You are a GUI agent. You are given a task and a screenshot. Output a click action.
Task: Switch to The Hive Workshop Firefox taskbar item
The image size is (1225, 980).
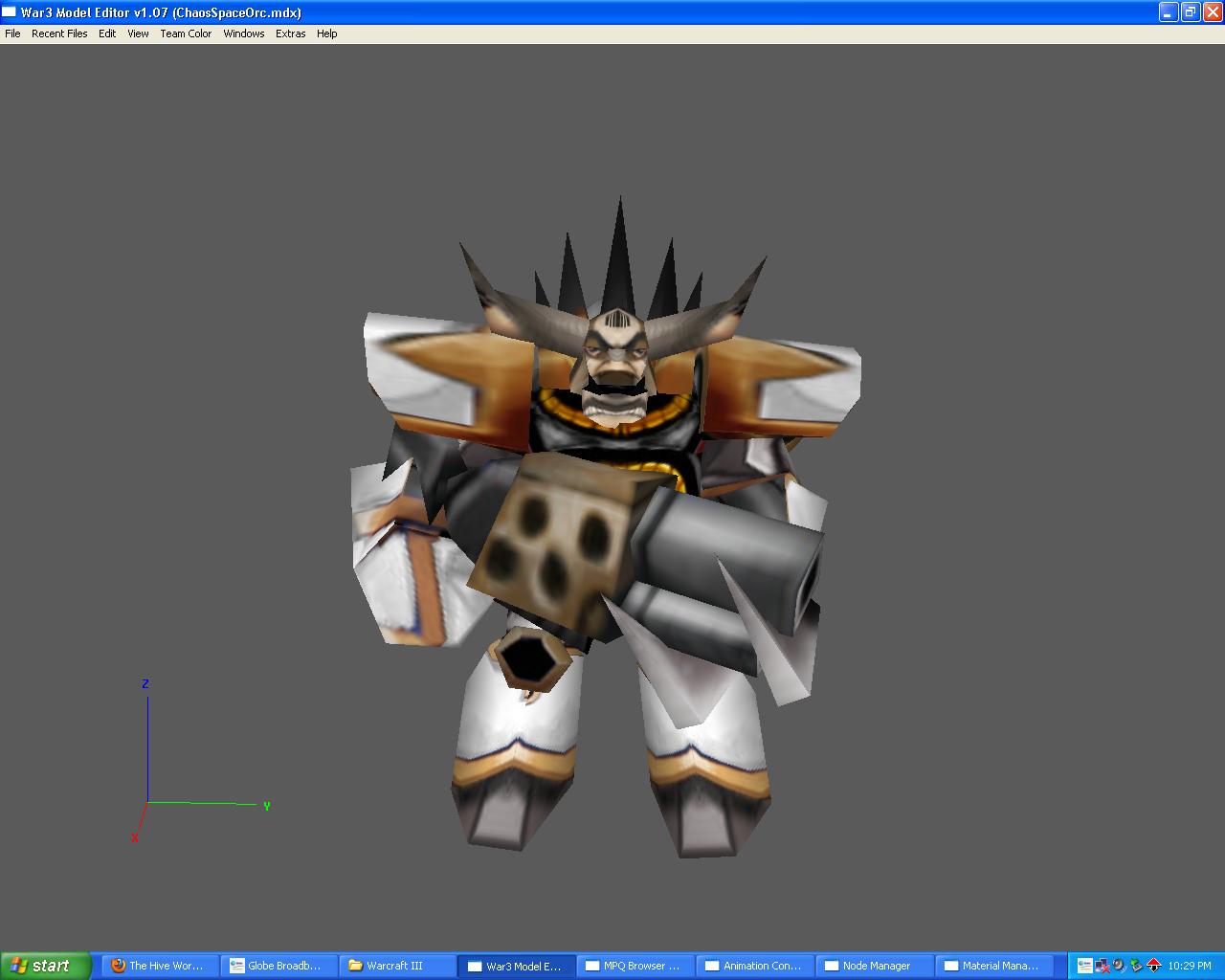tap(160, 966)
